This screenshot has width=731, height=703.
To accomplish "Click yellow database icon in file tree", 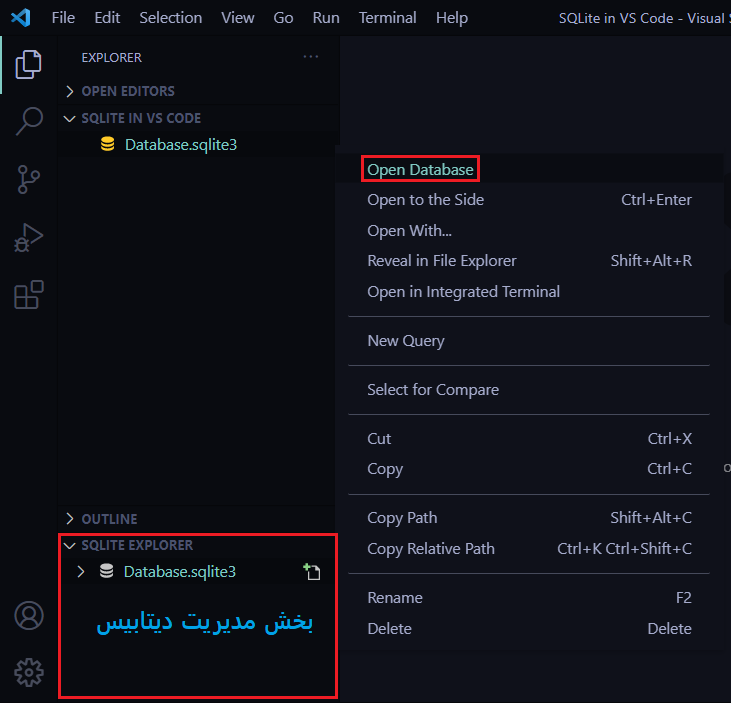I will point(108,144).
